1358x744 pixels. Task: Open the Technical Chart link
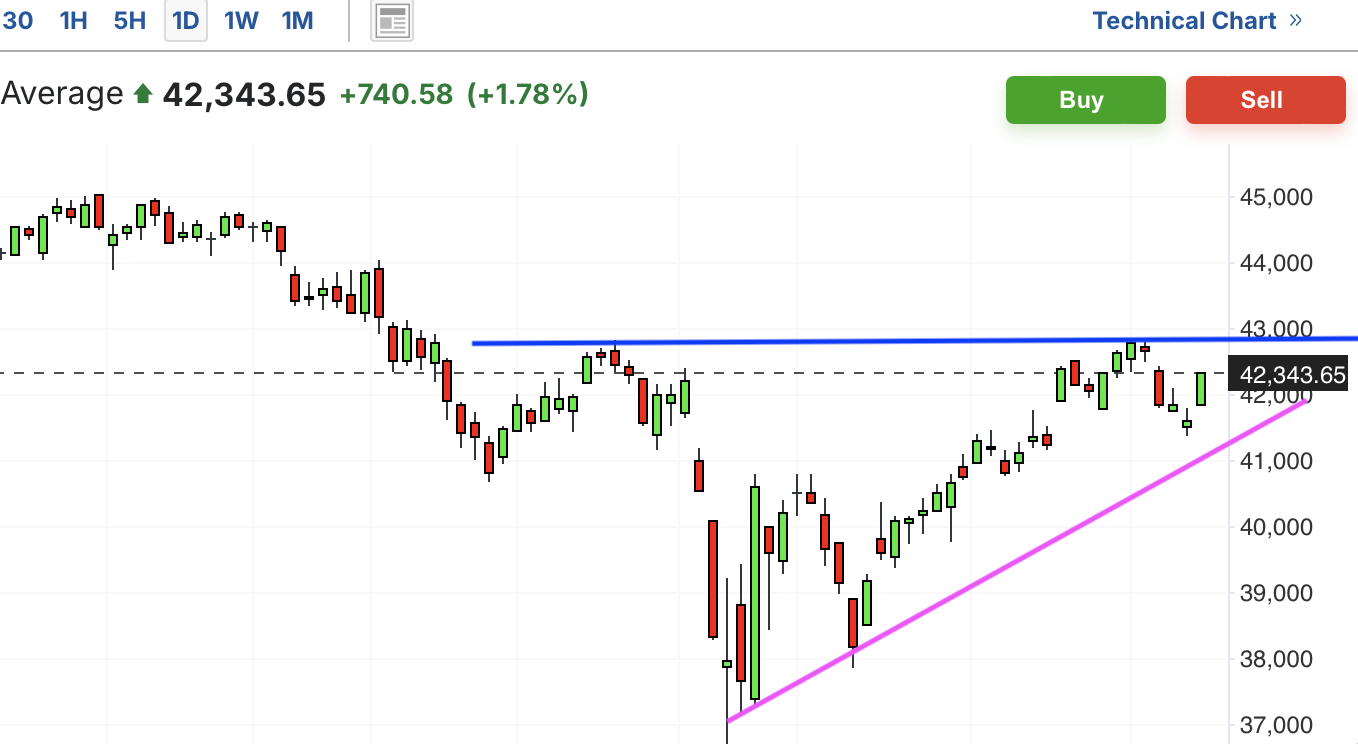(x=1184, y=20)
